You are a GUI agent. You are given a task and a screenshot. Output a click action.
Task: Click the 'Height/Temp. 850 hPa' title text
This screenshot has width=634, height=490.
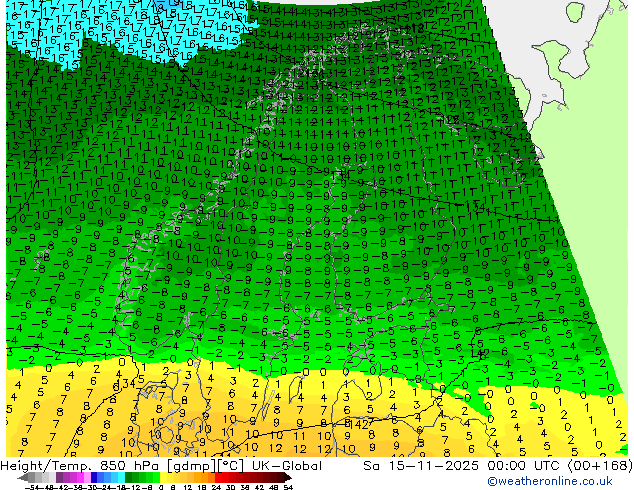pos(80,466)
